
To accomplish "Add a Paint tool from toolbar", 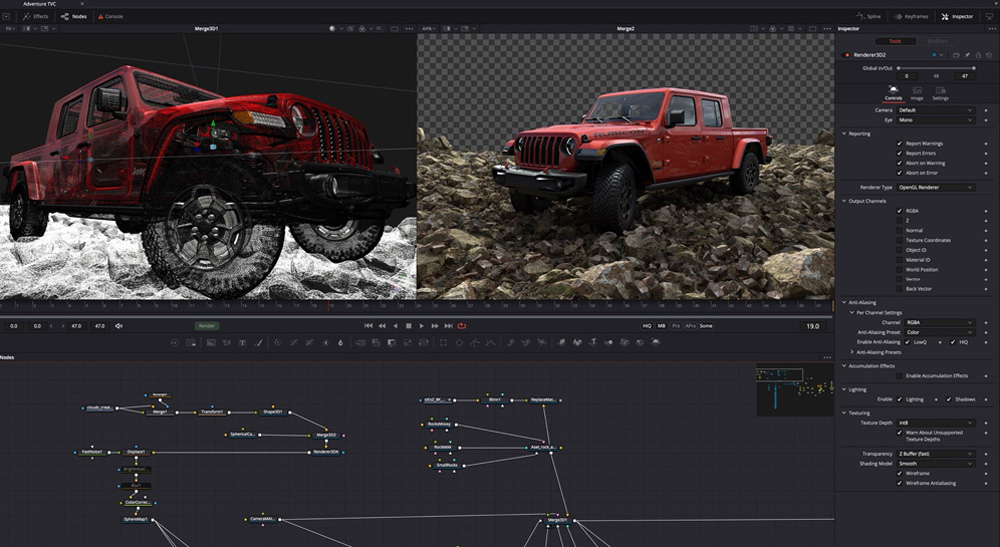I will coord(258,342).
